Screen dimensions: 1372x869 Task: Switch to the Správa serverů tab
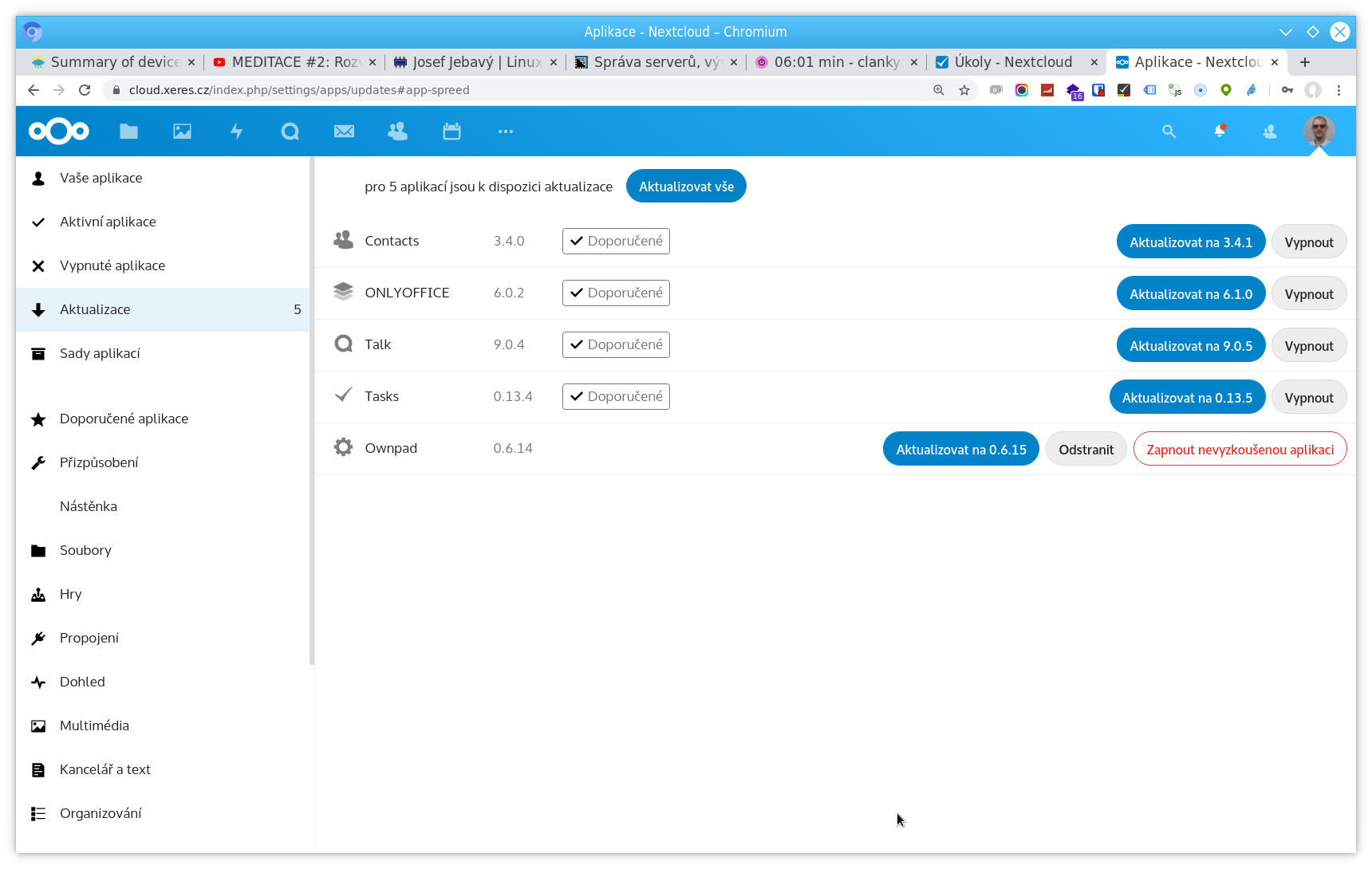(656, 62)
